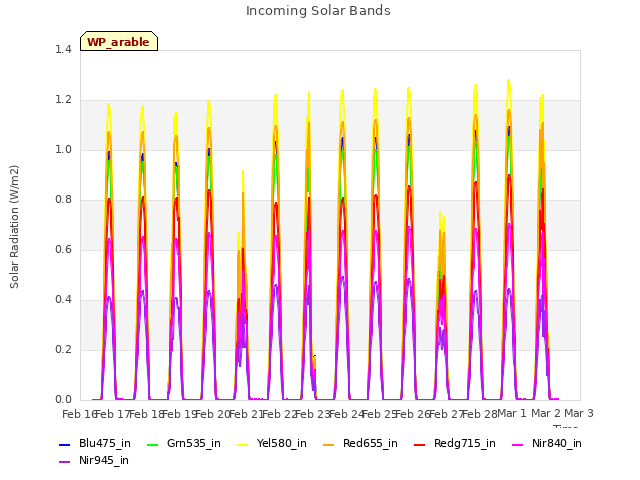Click the Mar 1 x-axis date label
640x480 pixels.
click(x=512, y=413)
